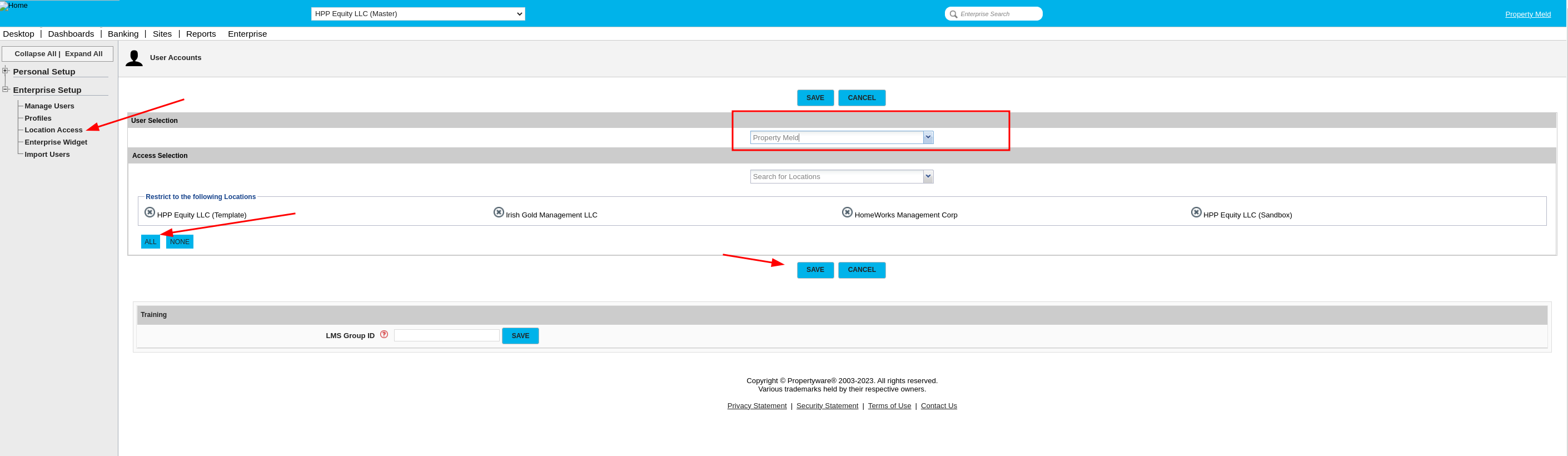Image resolution: width=1568 pixels, height=456 pixels.
Task: Open the Banking menu
Action: (x=123, y=34)
